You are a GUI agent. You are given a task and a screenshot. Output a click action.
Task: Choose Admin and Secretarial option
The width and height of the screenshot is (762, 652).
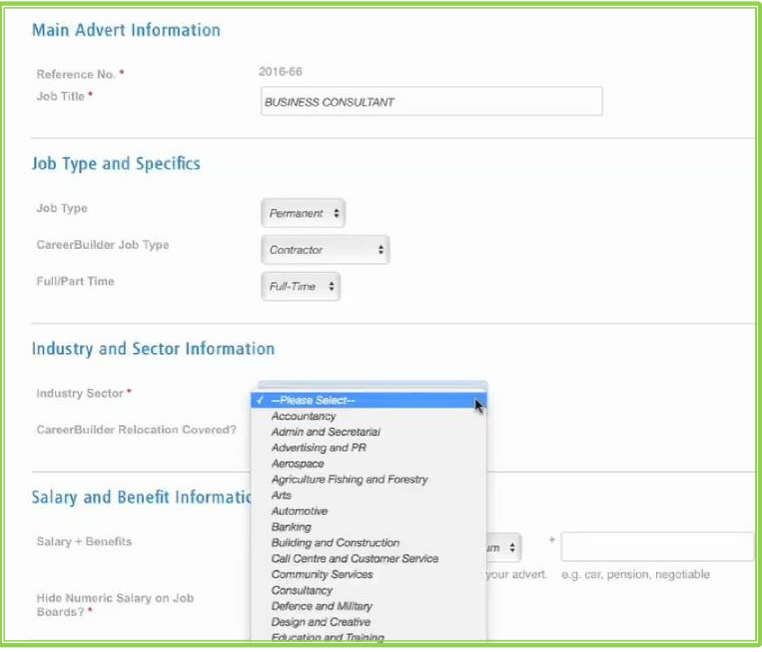(325, 432)
